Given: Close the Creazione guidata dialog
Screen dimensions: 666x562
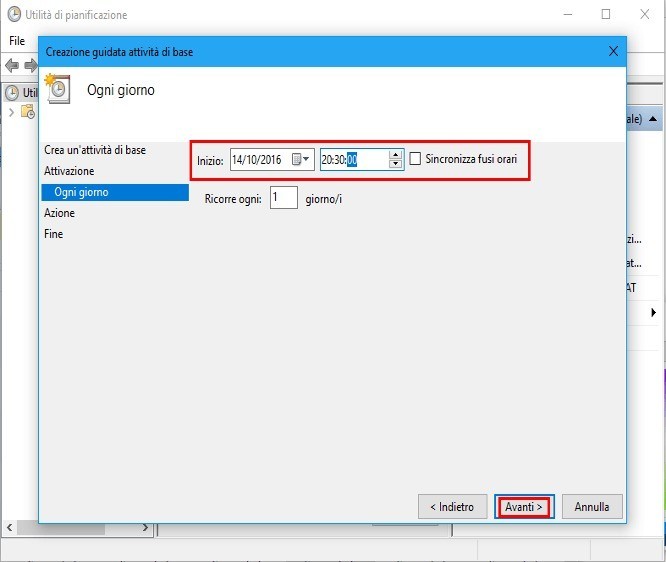Looking at the screenshot, I should (613, 50).
